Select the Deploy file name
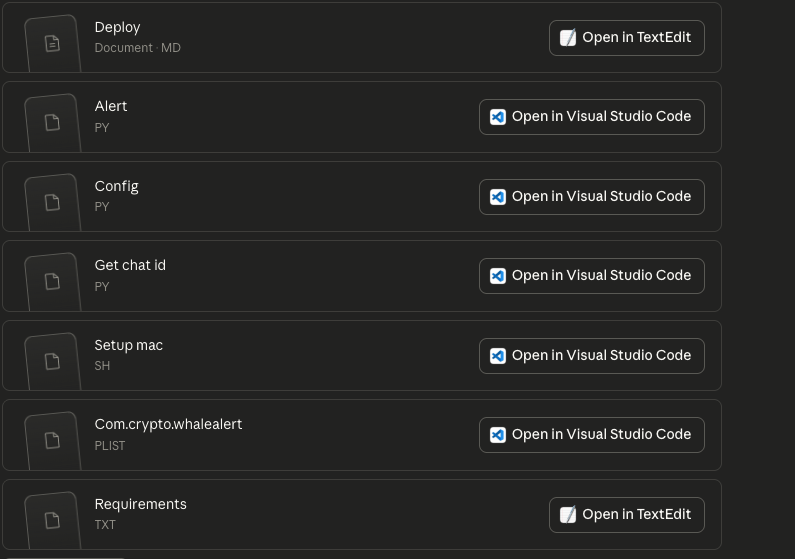 (x=117, y=28)
